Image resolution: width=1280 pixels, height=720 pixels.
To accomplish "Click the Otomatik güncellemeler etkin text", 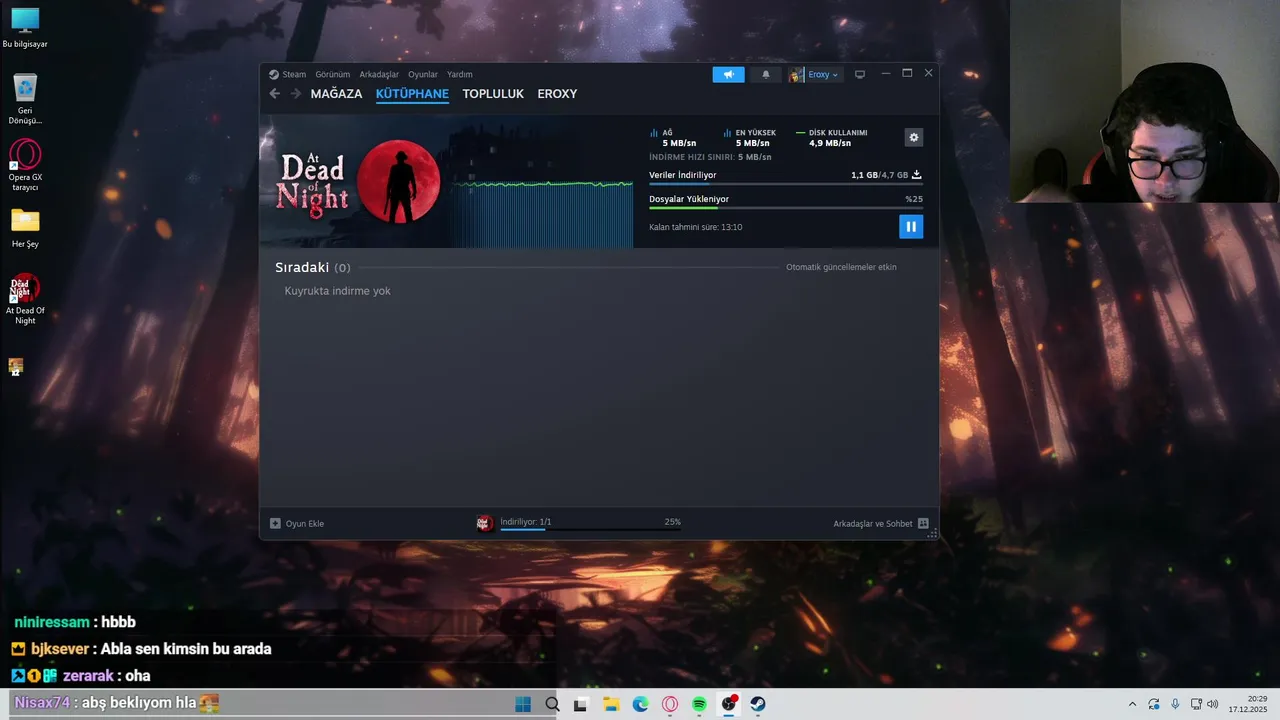I will (x=841, y=267).
